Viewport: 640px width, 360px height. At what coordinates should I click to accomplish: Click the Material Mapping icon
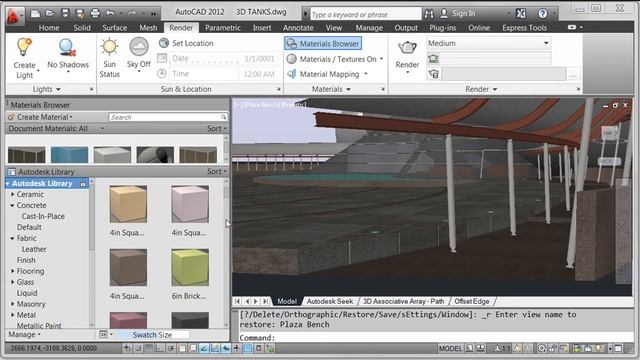(x=291, y=74)
